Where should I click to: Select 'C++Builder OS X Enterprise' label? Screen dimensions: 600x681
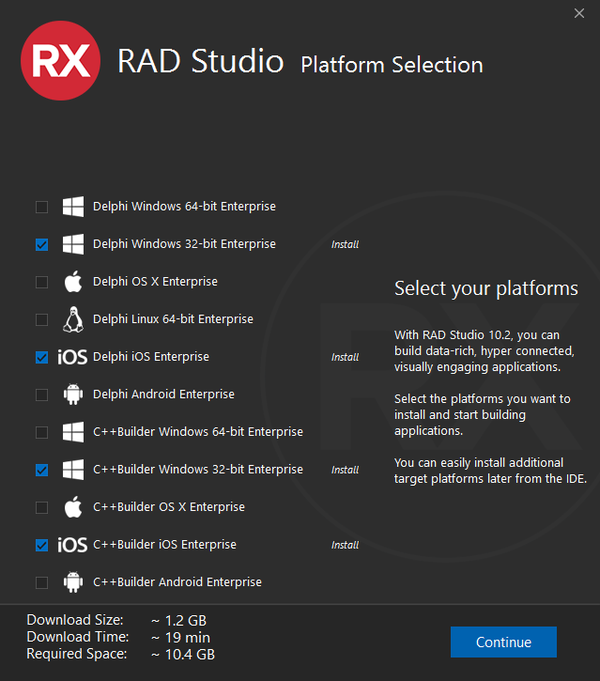tap(169, 507)
